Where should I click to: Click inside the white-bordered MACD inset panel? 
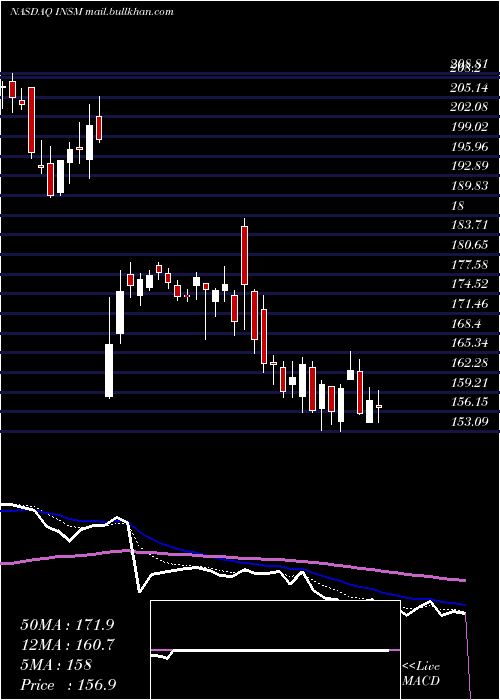tap(275, 650)
